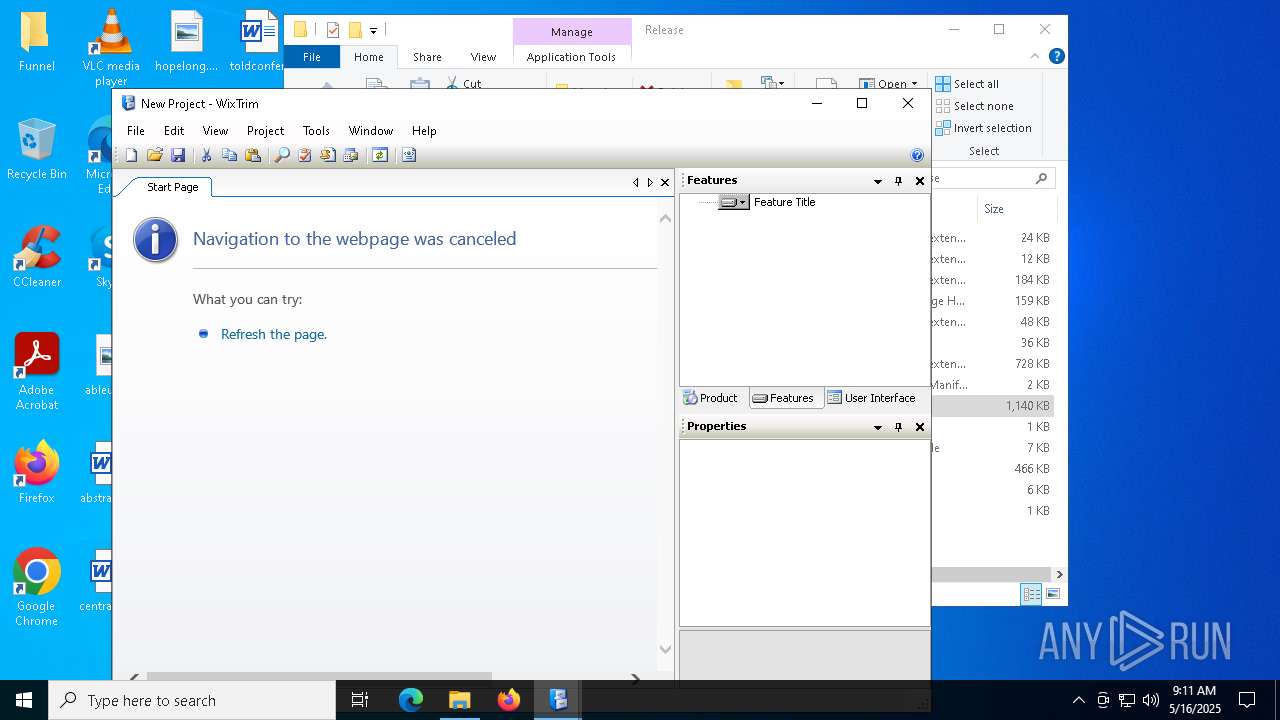Close the Start Page document tab
This screenshot has height=720, width=1280.
(665, 182)
